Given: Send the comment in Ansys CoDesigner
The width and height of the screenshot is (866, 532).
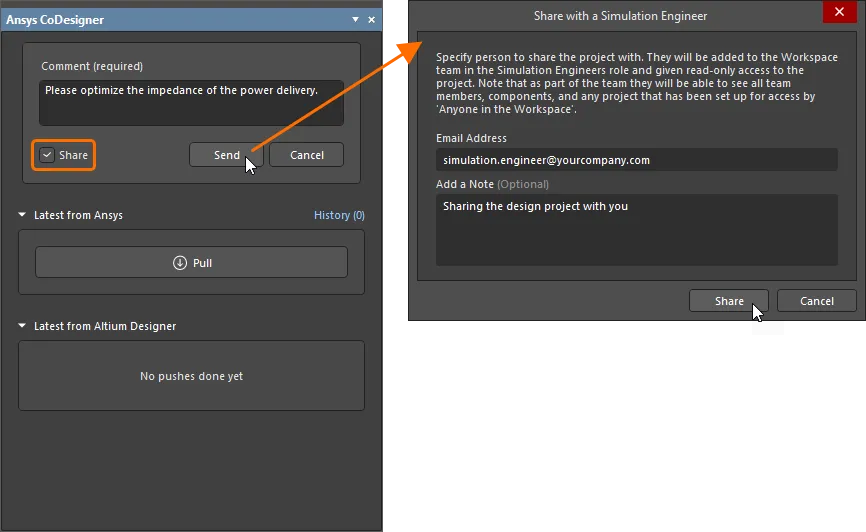Looking at the screenshot, I should click(226, 155).
